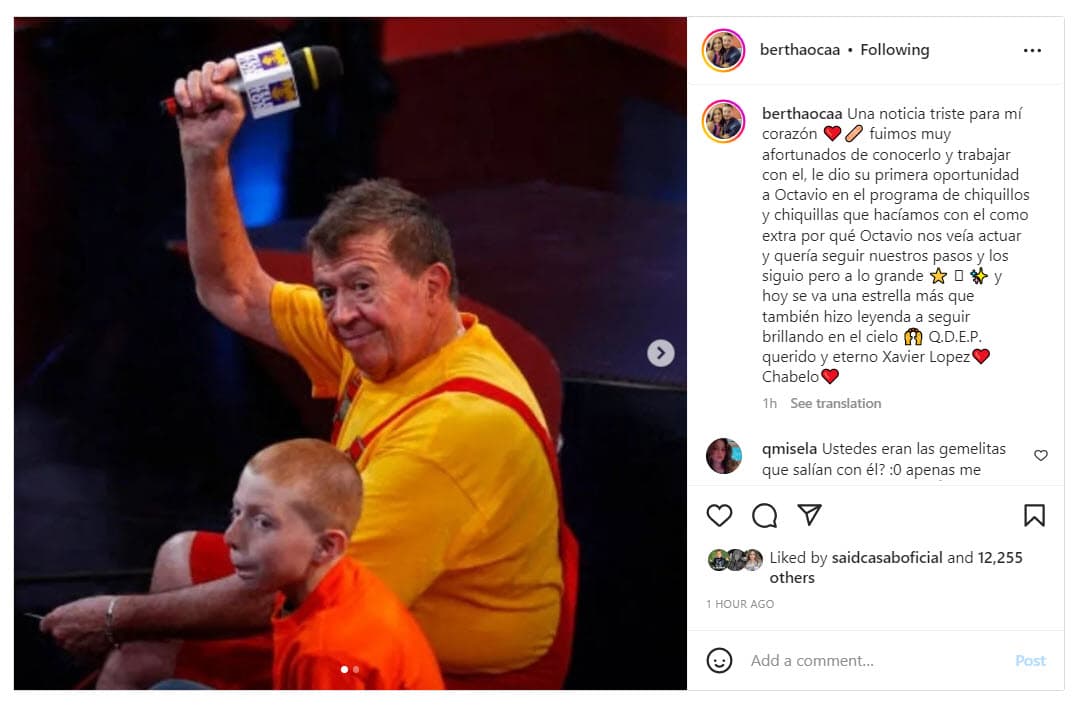The image size is (1085, 715).
Task: Open the saidcasaboficial profile link
Action: pos(887,558)
